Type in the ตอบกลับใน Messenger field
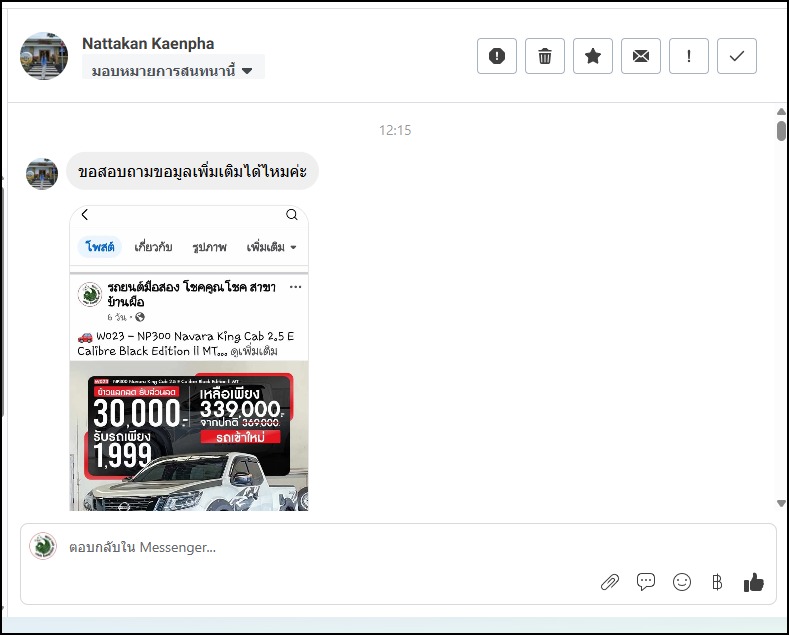The width and height of the screenshot is (789, 635). tap(300, 547)
